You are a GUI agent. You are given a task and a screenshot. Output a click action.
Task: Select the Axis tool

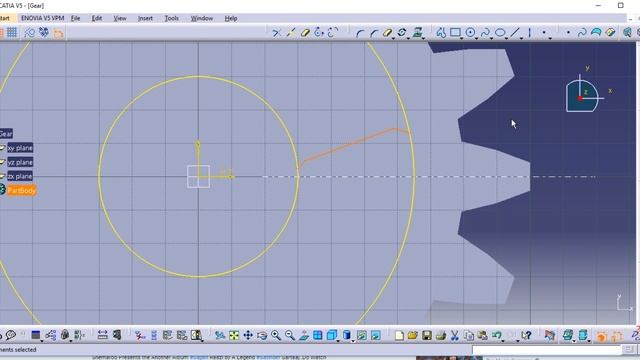(x=529, y=33)
